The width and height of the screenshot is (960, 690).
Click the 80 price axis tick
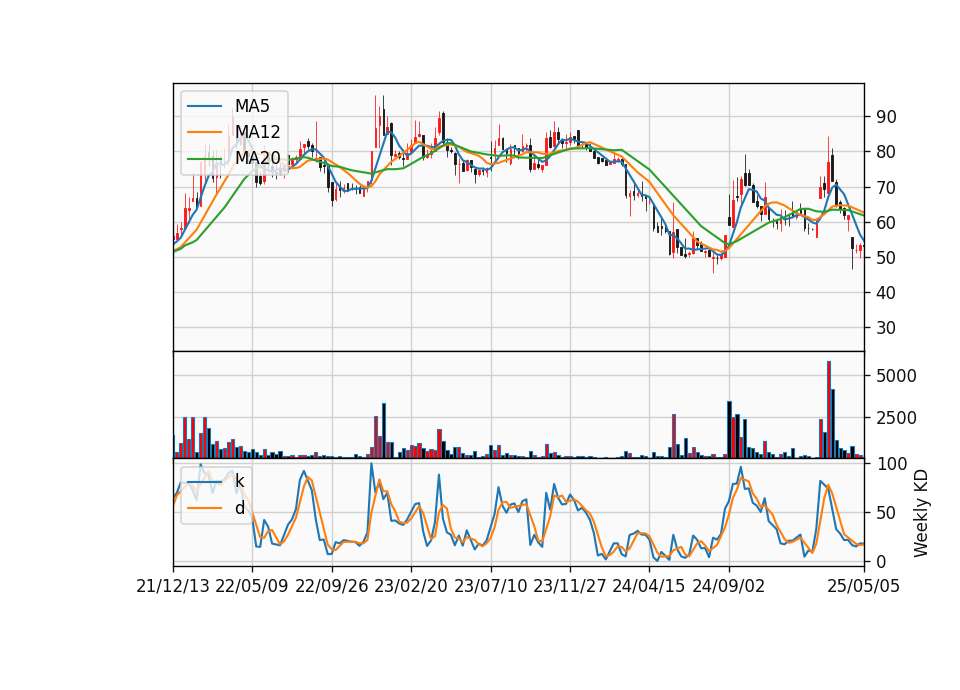tap(886, 152)
